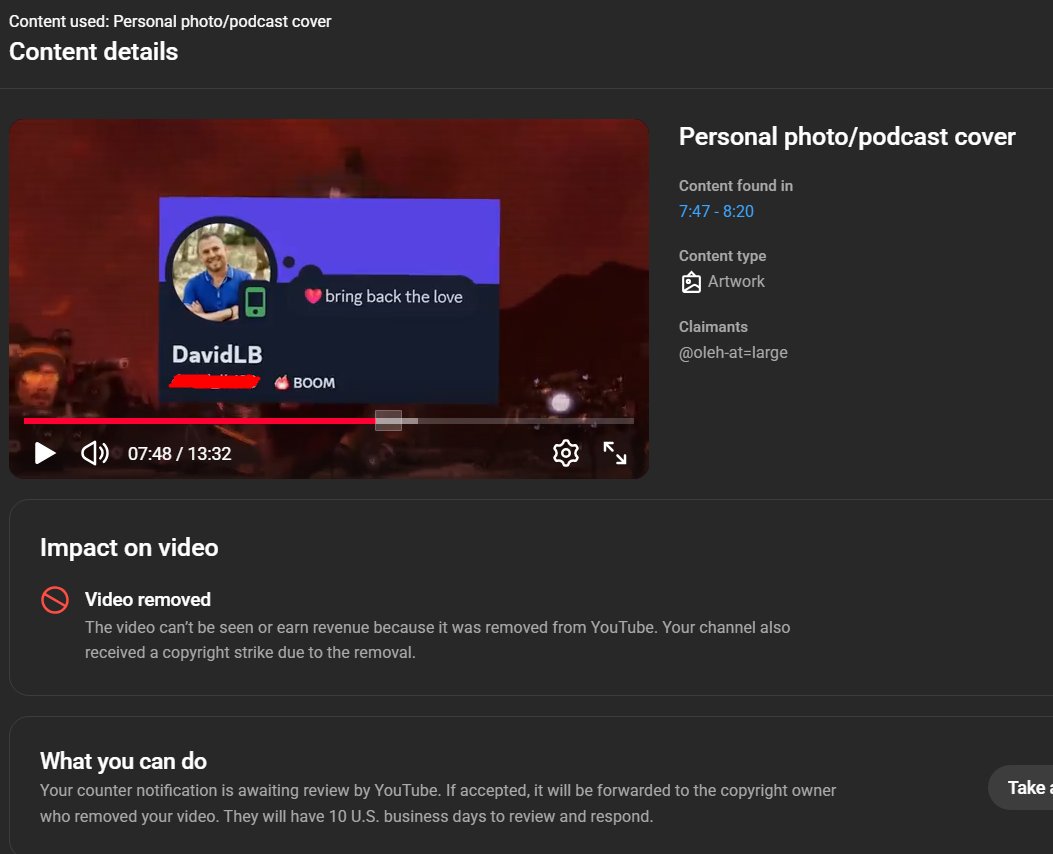Image resolution: width=1053 pixels, height=854 pixels.
Task: Click the green mobile phone status icon
Action: click(x=255, y=302)
